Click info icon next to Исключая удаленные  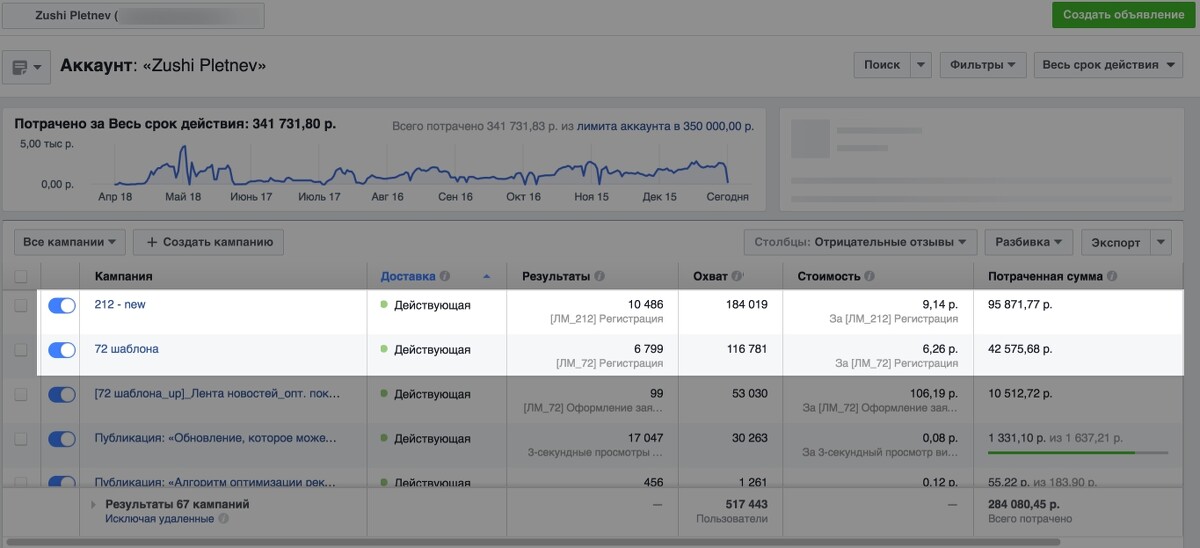coord(223,519)
